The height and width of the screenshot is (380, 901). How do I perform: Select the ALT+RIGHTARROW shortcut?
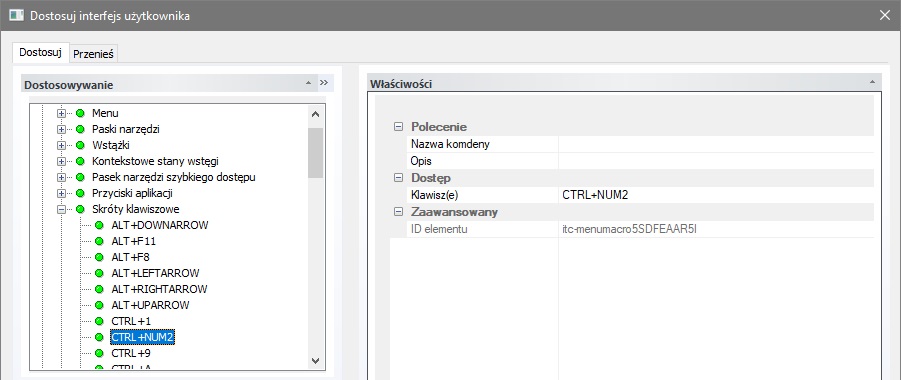coord(159,289)
